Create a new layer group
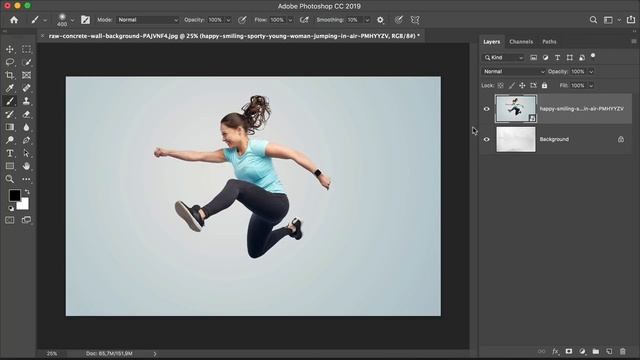 [596, 351]
